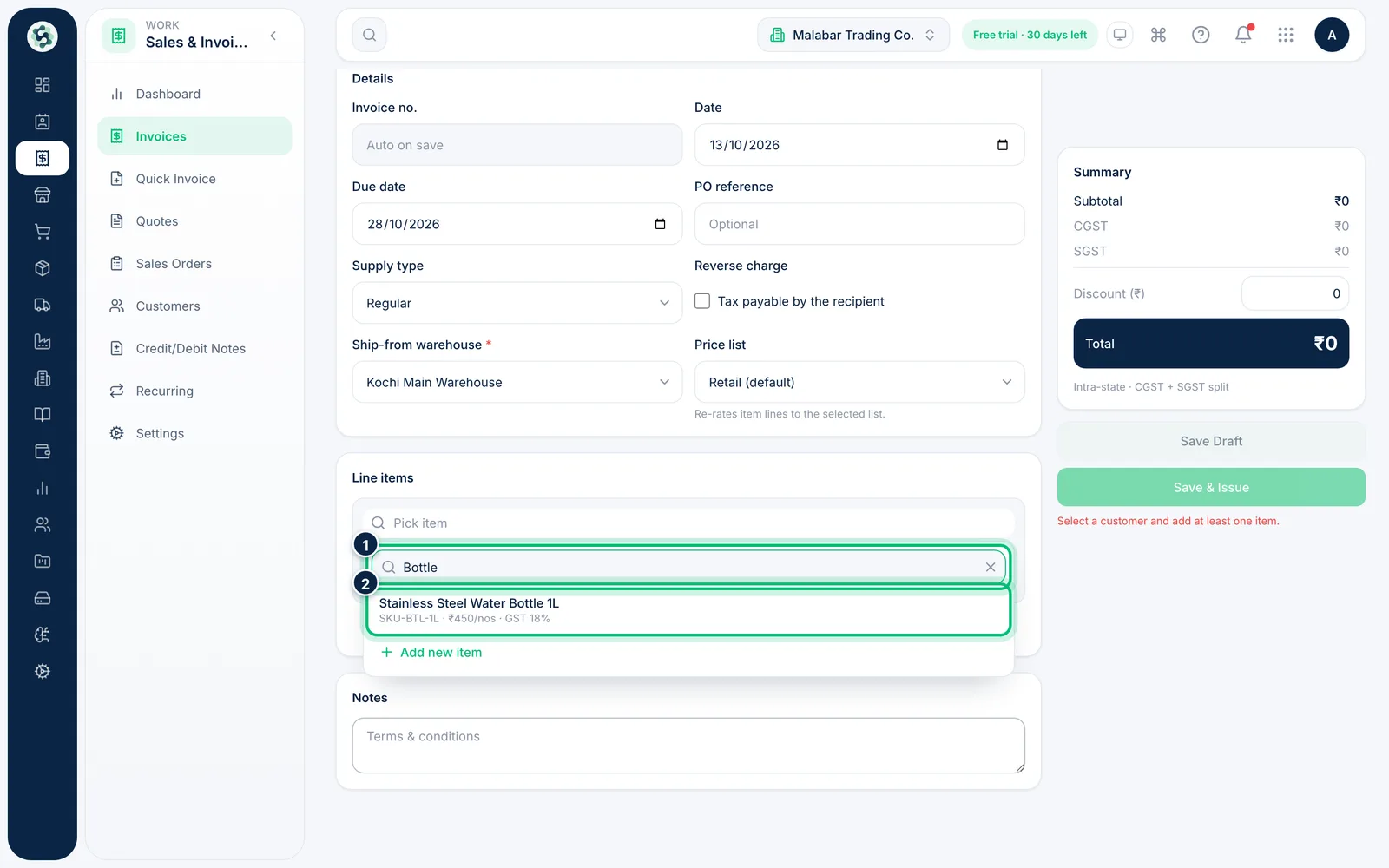Click the Discount amount input field
The image size is (1389, 868).
(1295, 293)
